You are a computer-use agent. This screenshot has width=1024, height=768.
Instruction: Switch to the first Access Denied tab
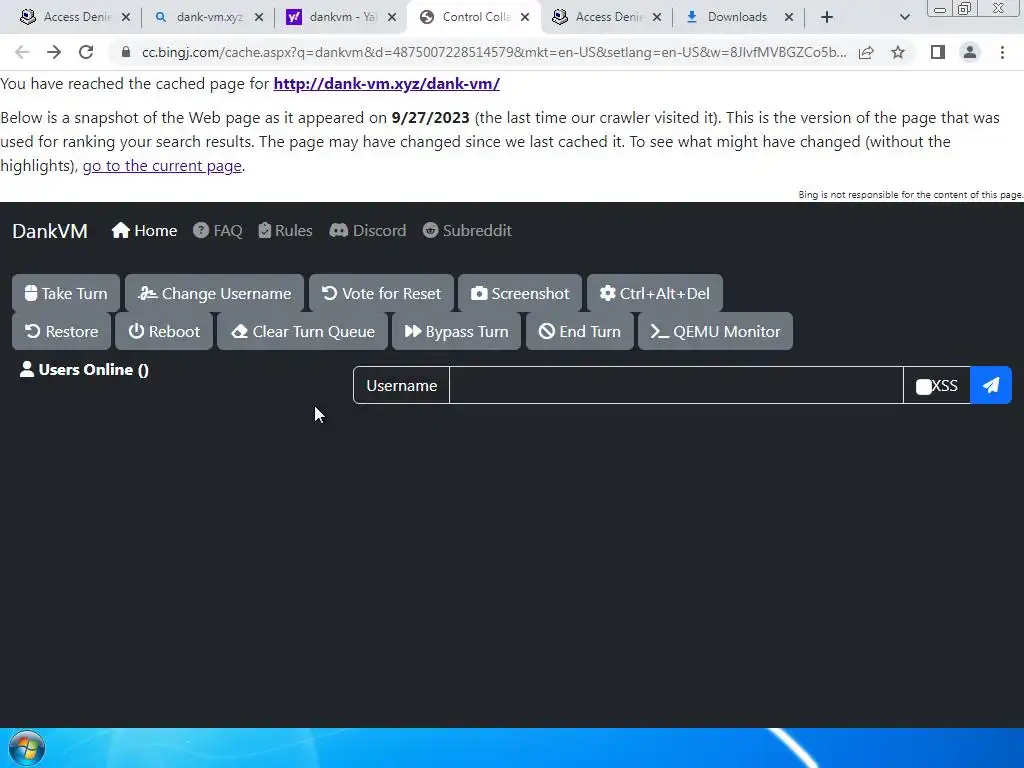point(74,17)
